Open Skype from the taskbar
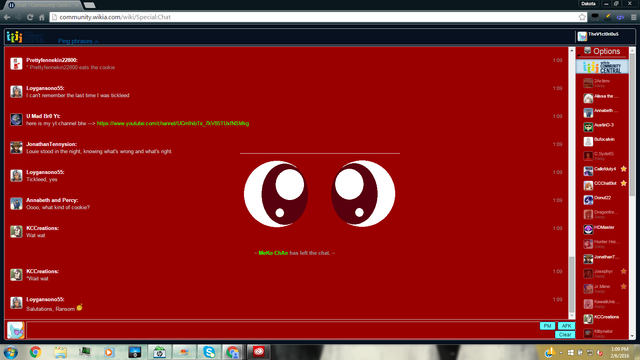The width and height of the screenshot is (640, 360). (x=209, y=352)
